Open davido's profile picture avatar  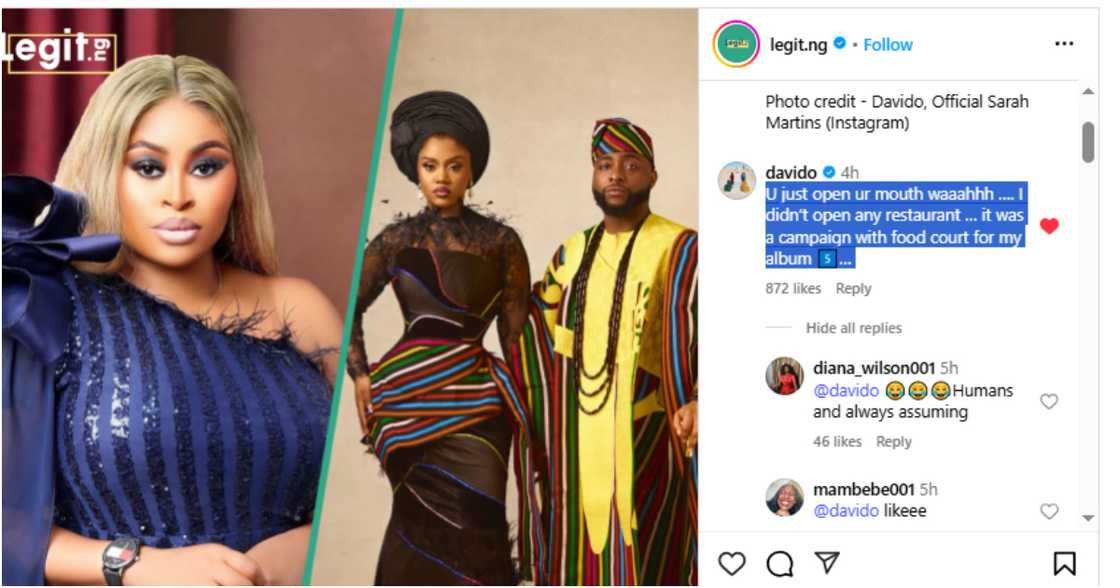pos(737,180)
